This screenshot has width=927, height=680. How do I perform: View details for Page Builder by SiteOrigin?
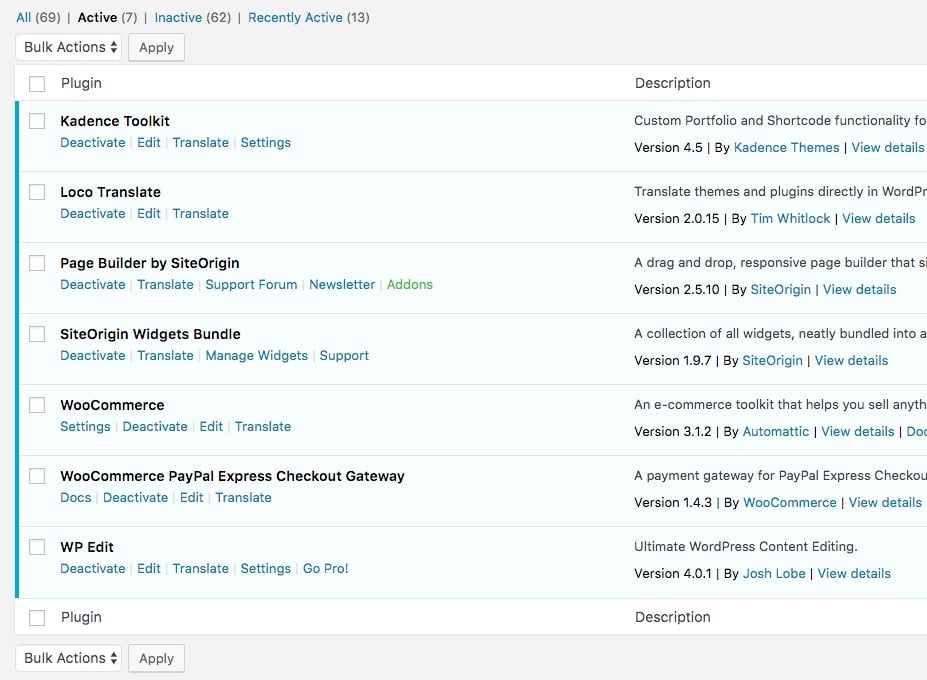pyautogui.click(x=860, y=289)
